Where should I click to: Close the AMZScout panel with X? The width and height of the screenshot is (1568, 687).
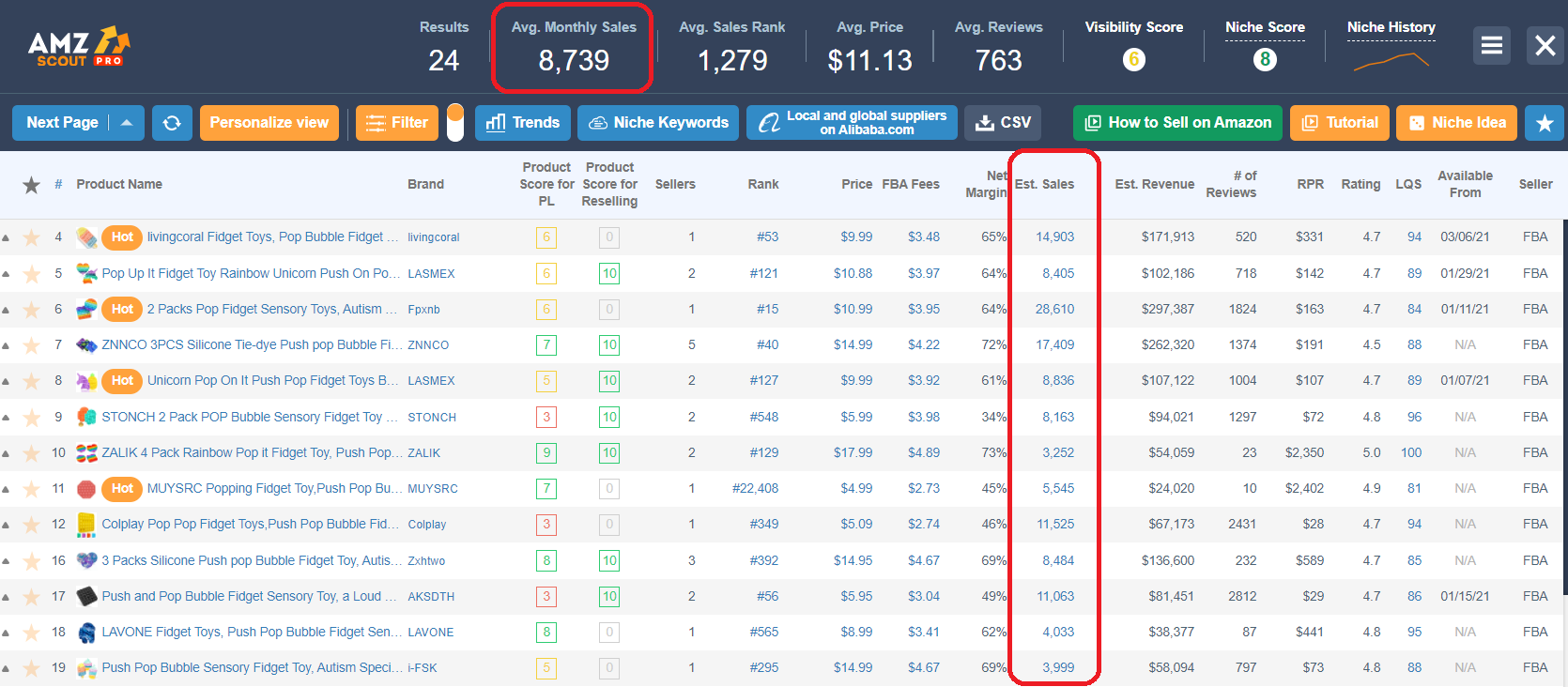tap(1545, 45)
